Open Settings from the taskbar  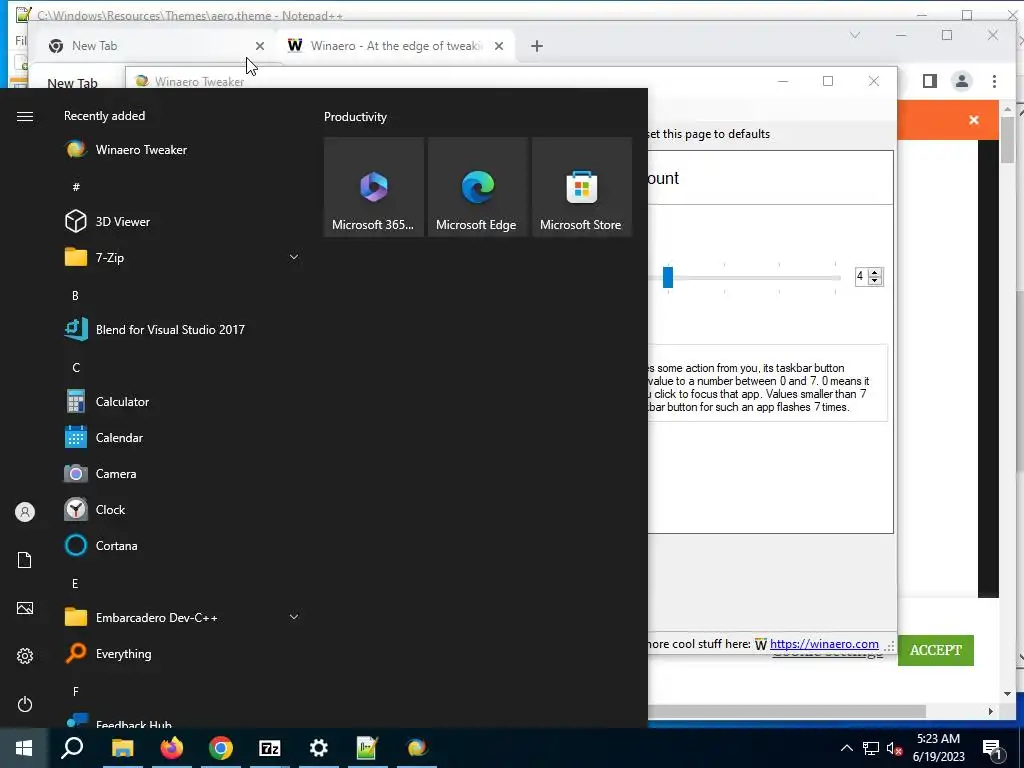click(319, 748)
